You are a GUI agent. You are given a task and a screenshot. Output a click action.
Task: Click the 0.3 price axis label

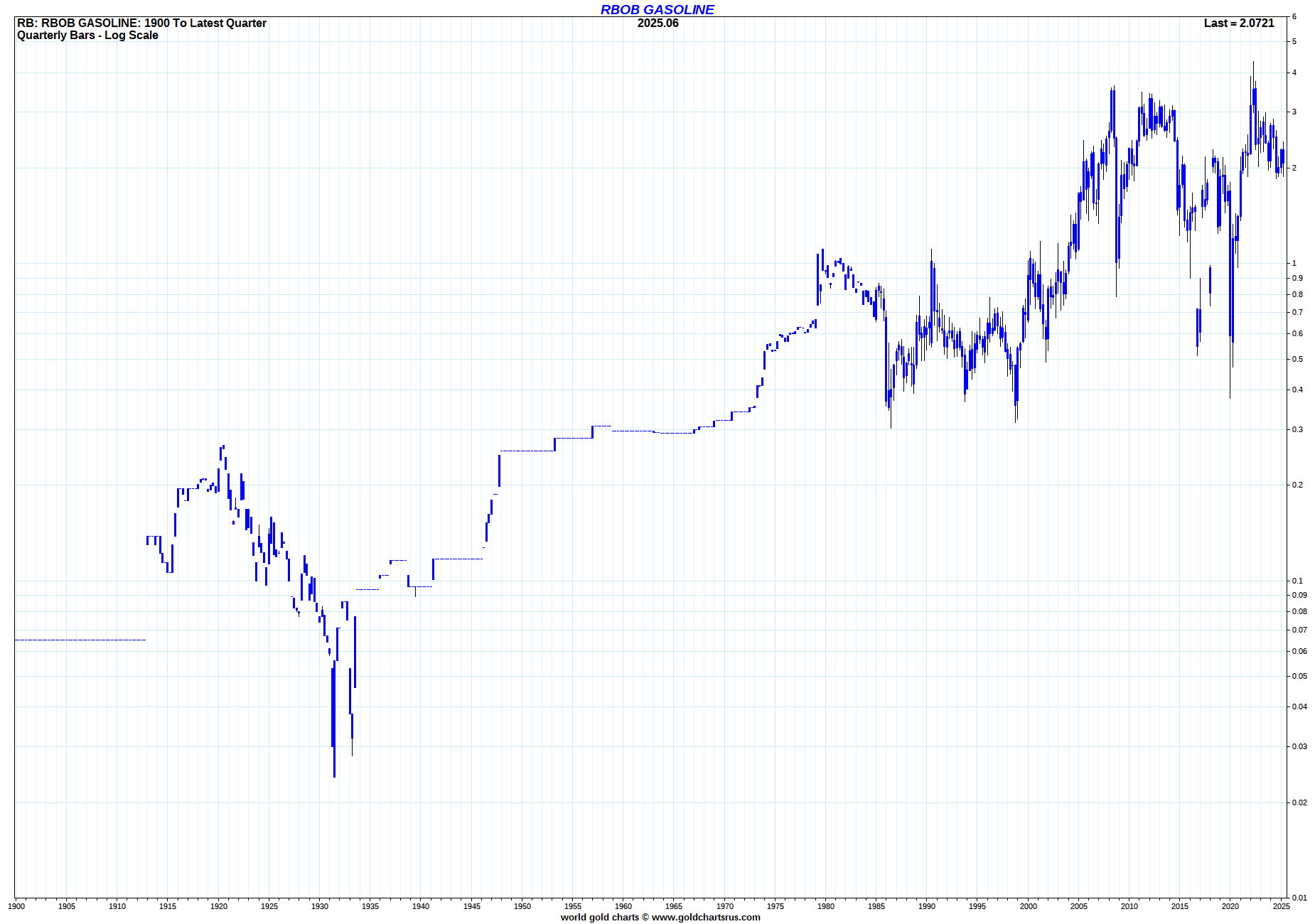[x=1297, y=429]
